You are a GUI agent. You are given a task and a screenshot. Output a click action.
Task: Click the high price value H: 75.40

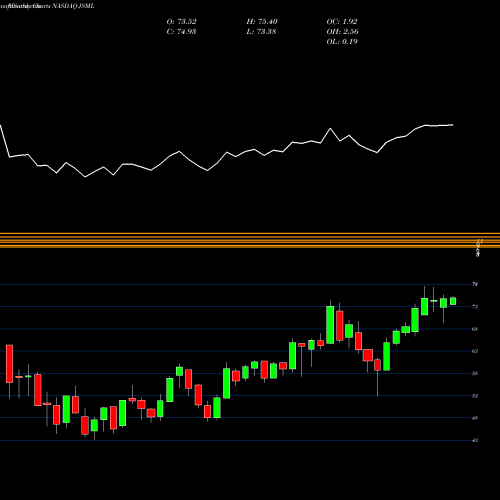click(262, 22)
